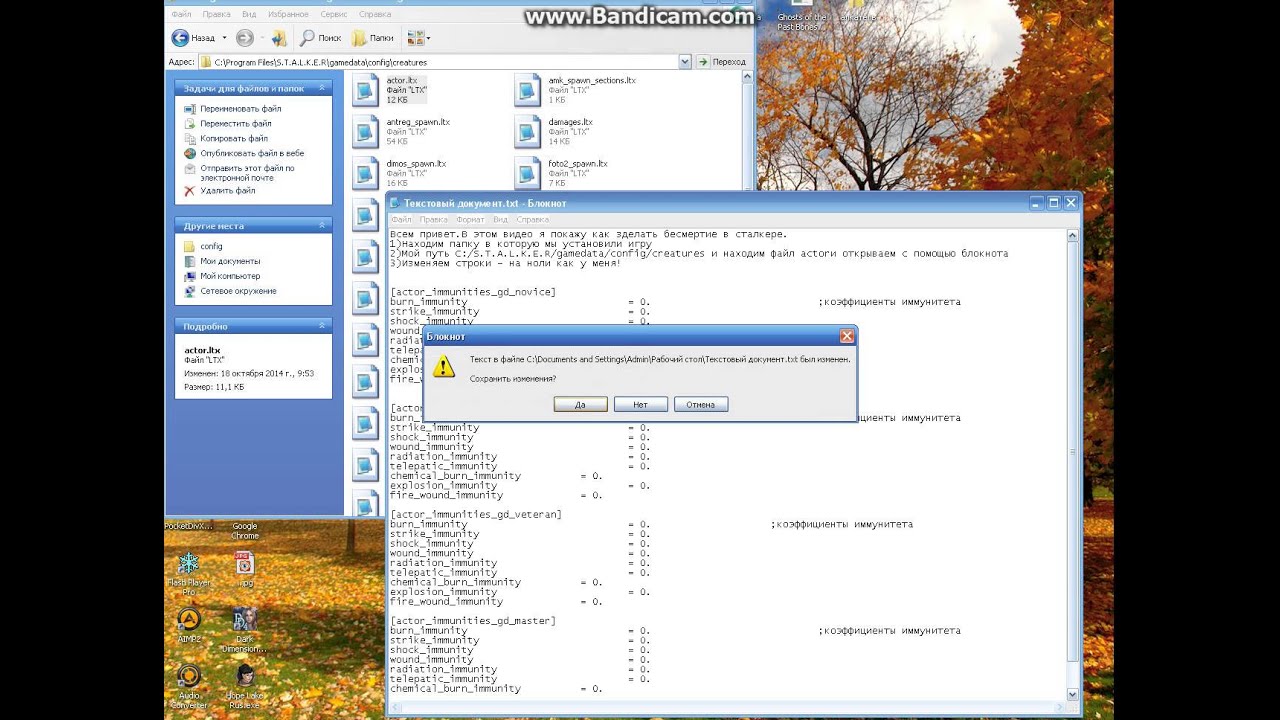Viewport: 1280px width, 720px height.
Task: Go up one folder level icon
Action: click(279, 38)
